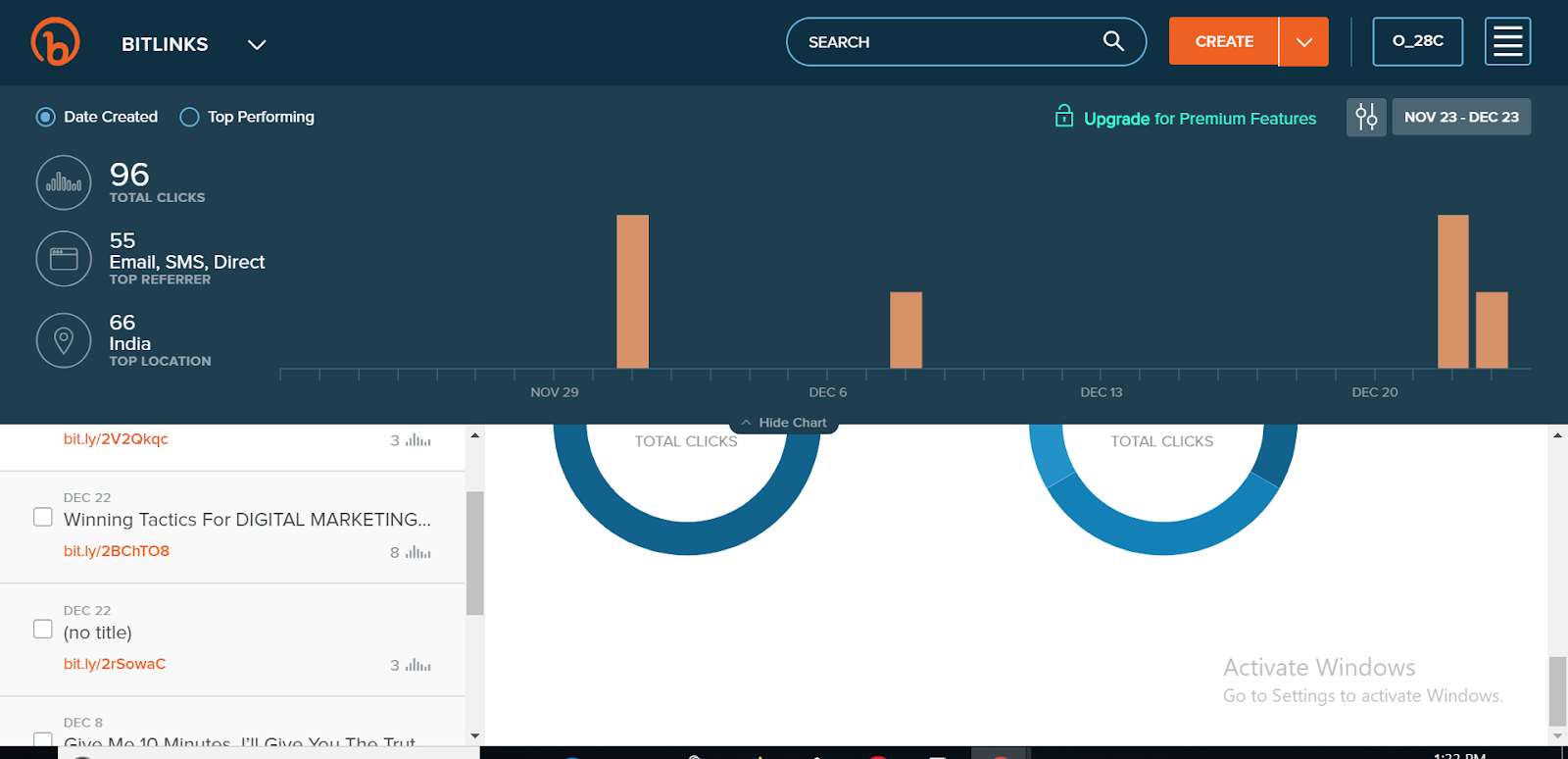Select the Top Performing radio button
Screen dimensions: 1568x759
pos(190,117)
